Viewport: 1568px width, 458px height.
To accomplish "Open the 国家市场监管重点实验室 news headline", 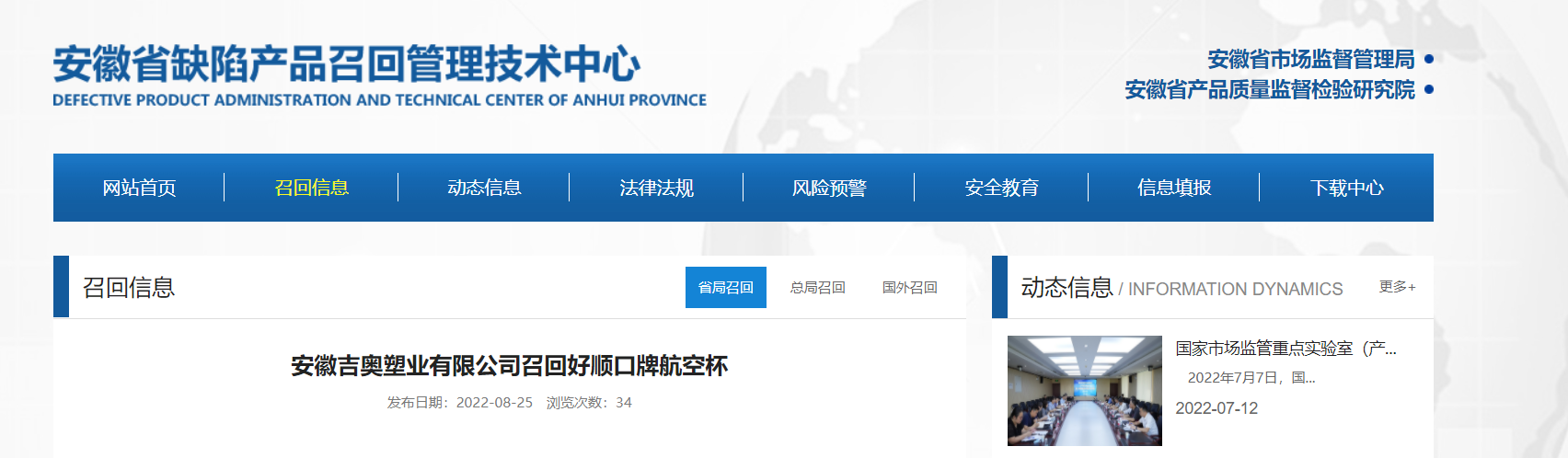I will 1286,349.
